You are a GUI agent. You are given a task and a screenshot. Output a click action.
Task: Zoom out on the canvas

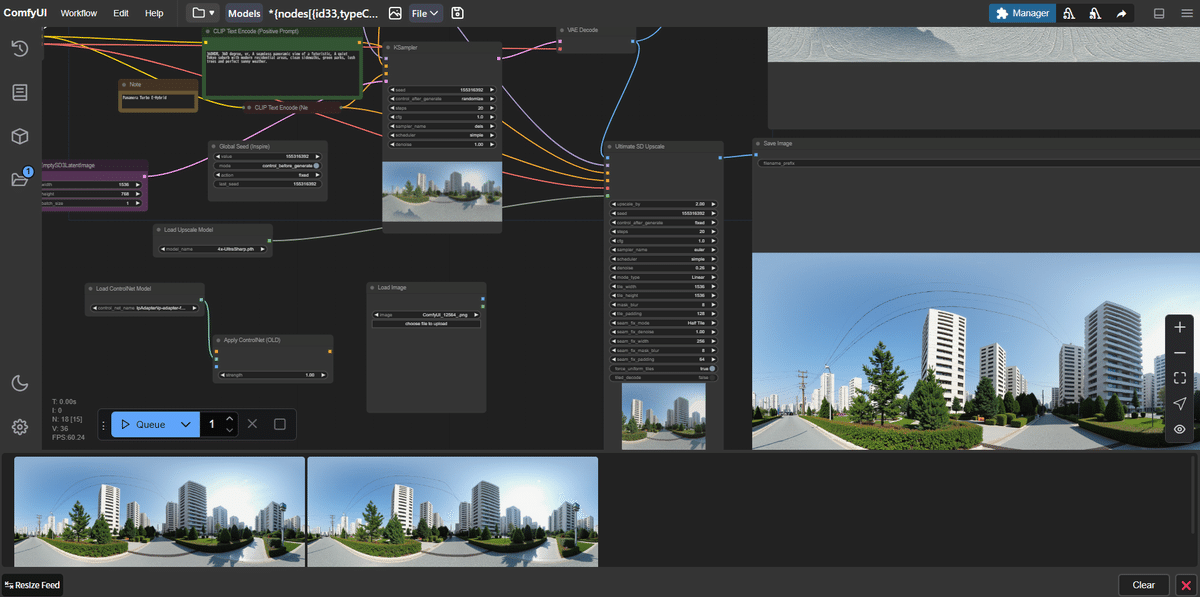click(x=1180, y=353)
